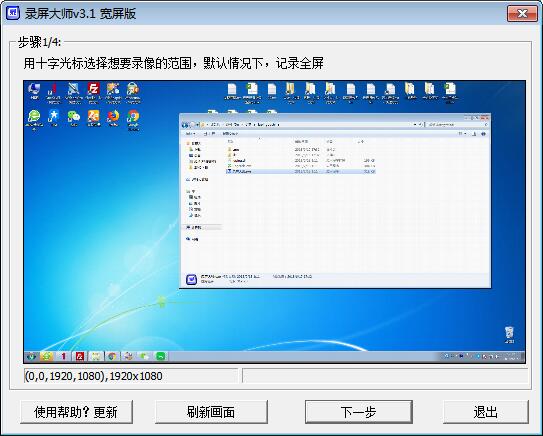Viewport: 543px width, 436px height.
Task: Click the 录屏大师 app icon in title bar
Action: (13, 13)
